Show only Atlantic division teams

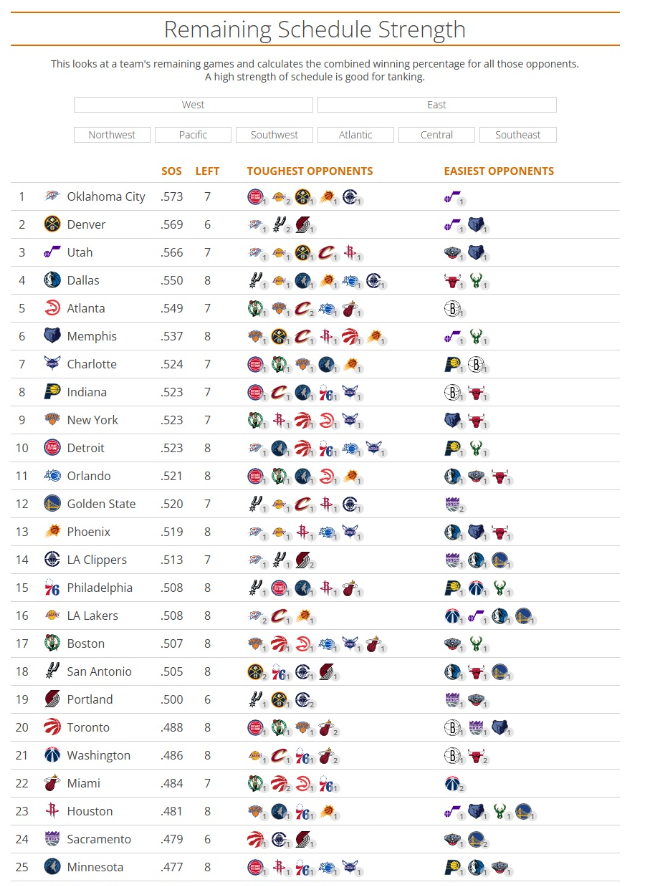click(x=355, y=135)
